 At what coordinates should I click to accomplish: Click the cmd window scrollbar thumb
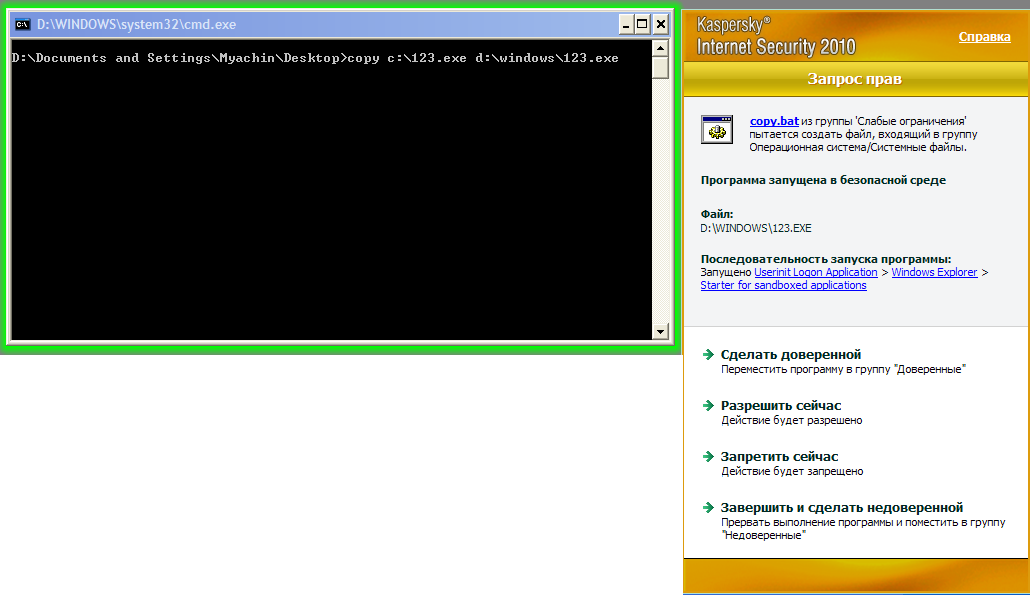click(660, 68)
